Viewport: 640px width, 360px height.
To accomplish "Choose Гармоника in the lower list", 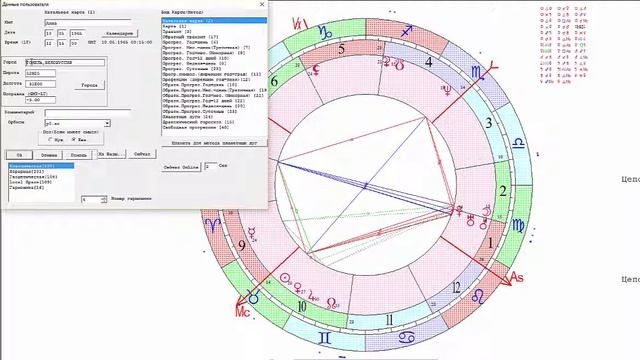I will 41,188.
